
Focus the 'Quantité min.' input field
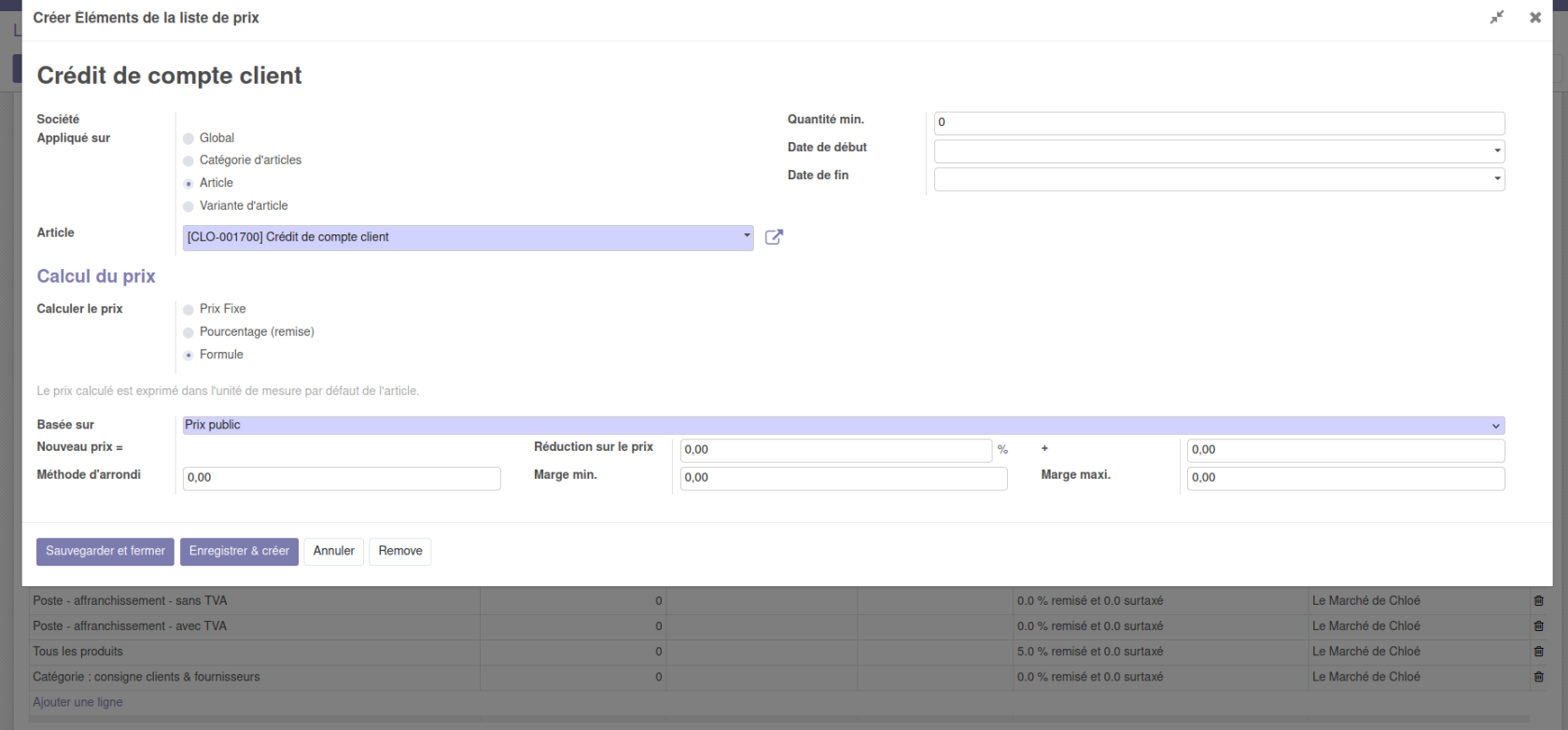coord(1218,123)
